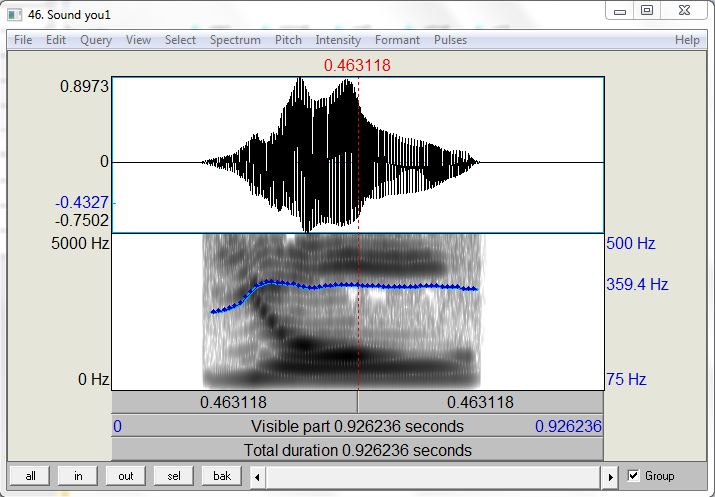Click the horizontal scrollbar track
The height and width of the screenshot is (497, 715).
433,477
